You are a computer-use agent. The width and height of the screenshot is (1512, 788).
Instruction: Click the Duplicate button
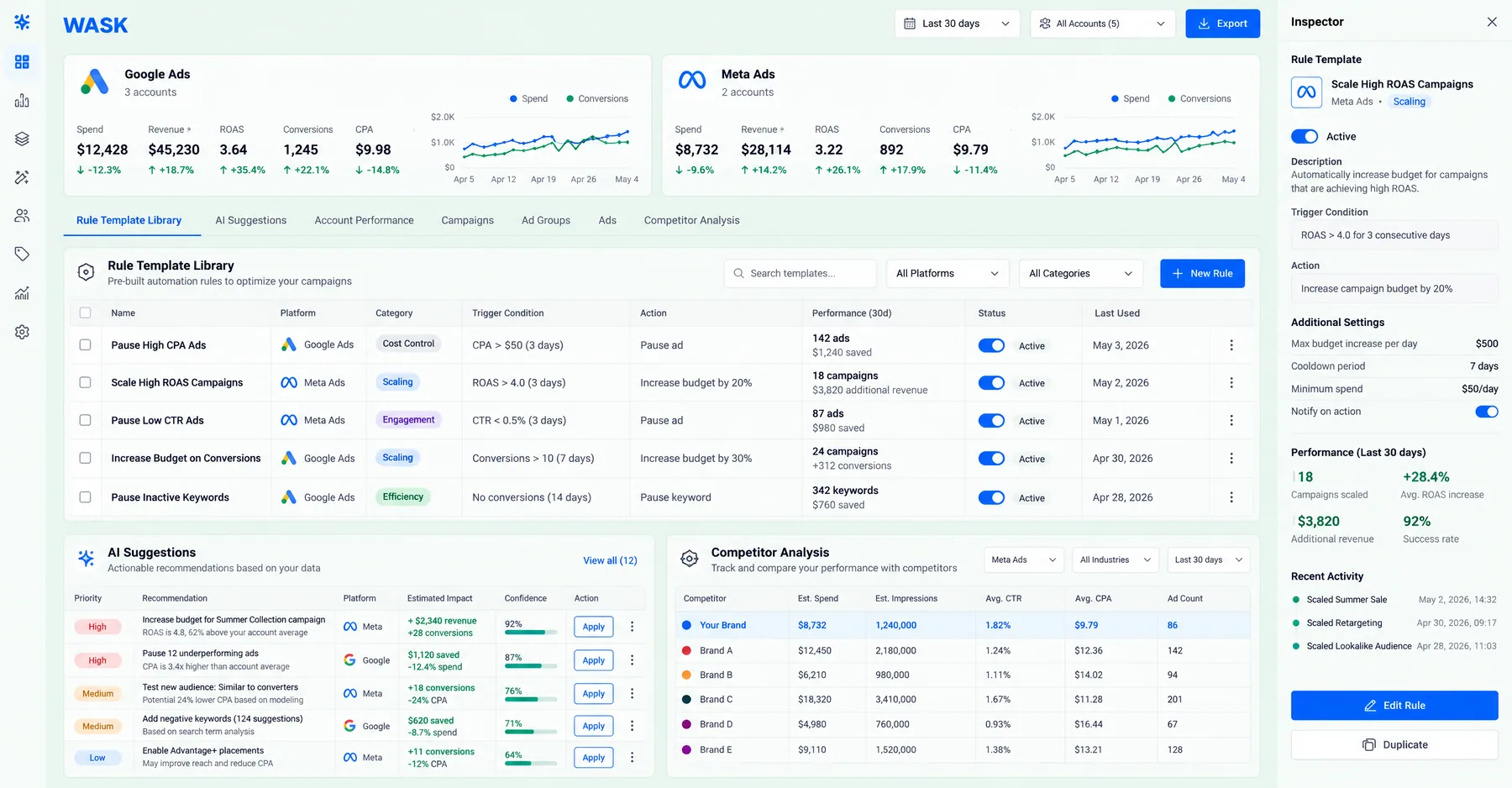click(1394, 745)
